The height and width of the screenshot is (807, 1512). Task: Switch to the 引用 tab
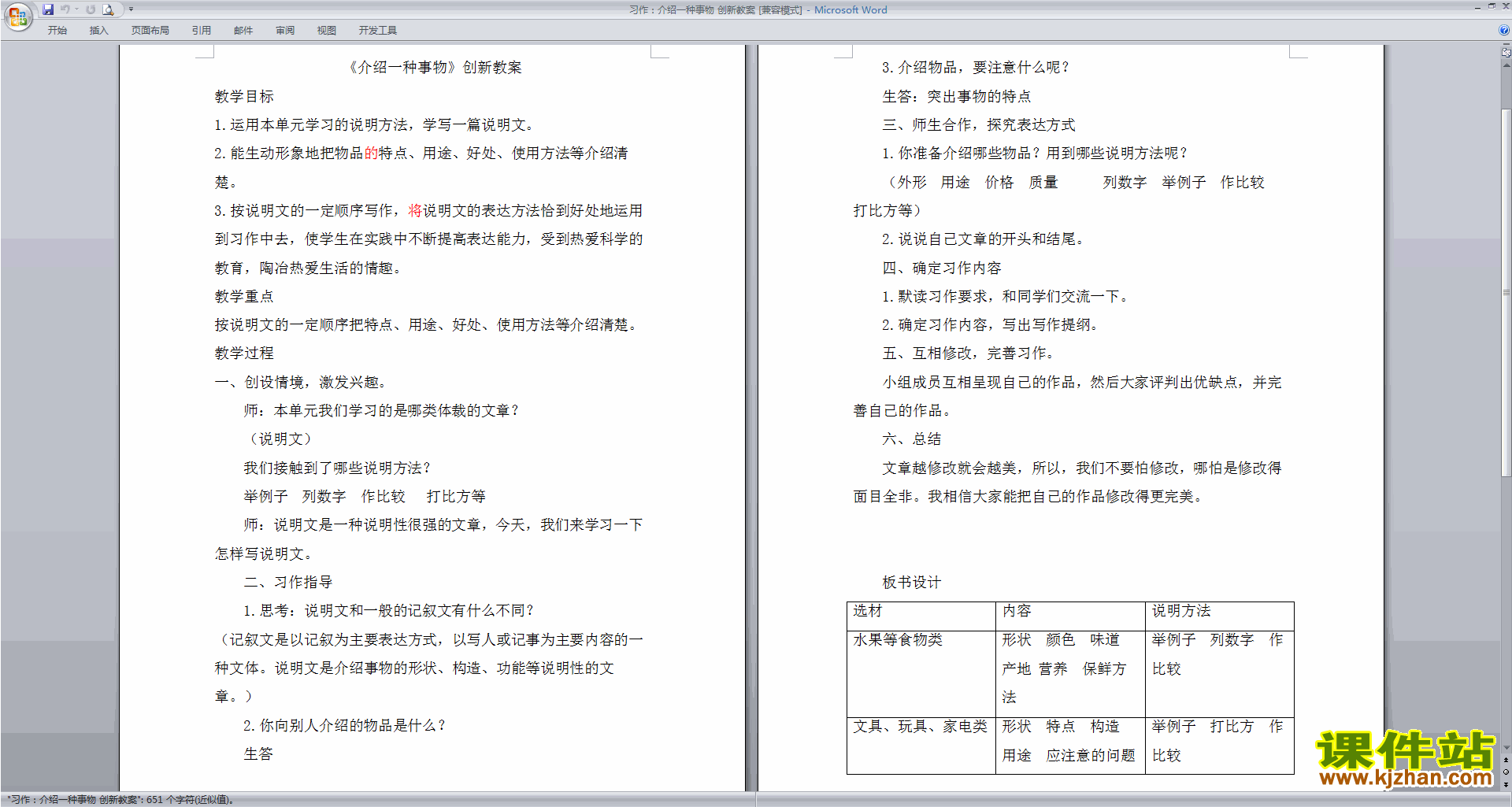click(x=201, y=30)
